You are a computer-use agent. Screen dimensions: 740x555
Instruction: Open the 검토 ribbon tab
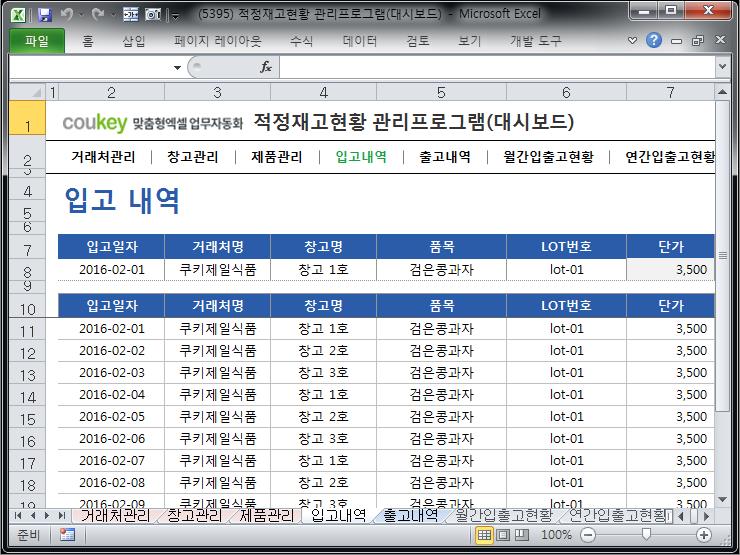418,41
